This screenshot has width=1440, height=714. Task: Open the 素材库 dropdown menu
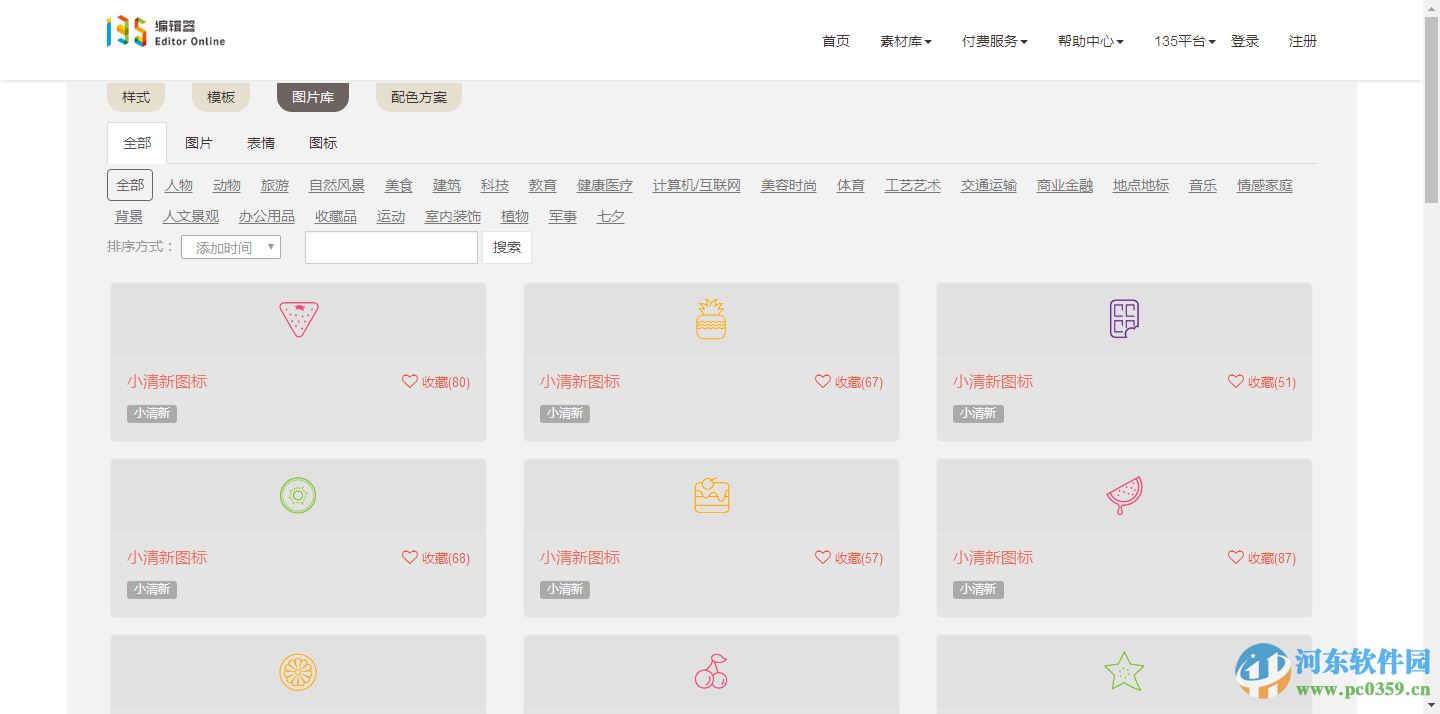[905, 41]
